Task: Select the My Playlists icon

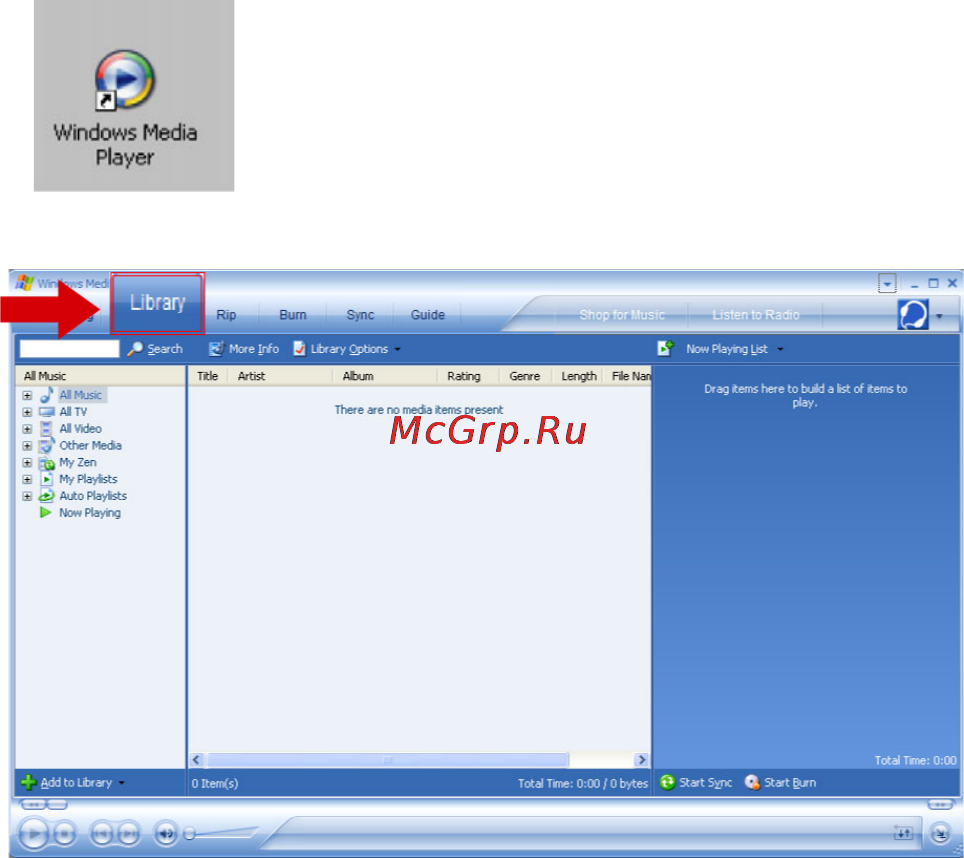Action: [47, 479]
